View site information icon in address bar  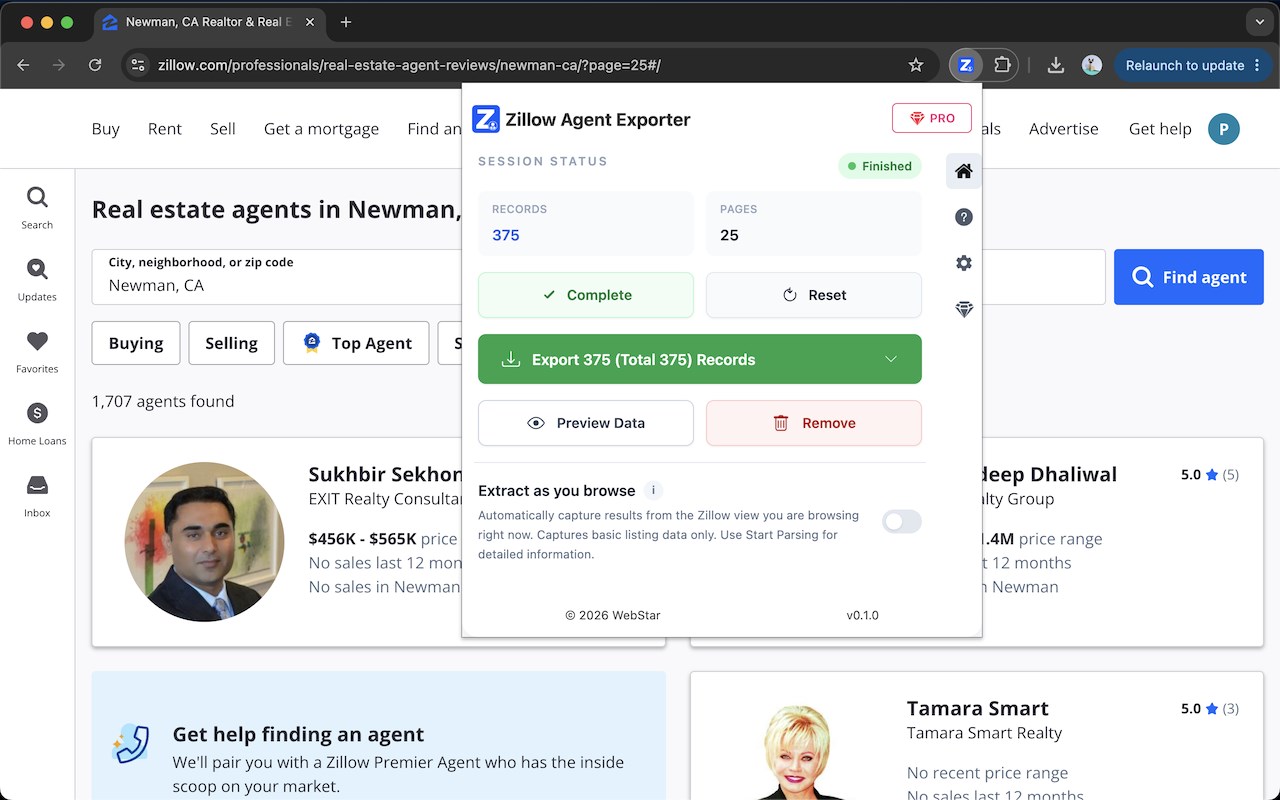138,65
